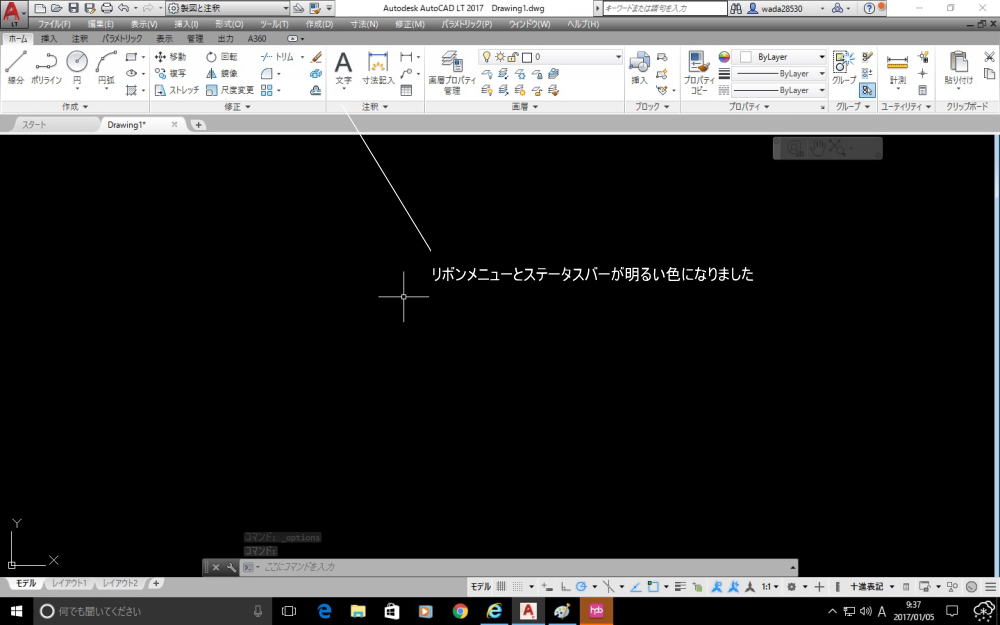This screenshot has height=625, width=1000.
Task: Click the トリム (Trim) tool
Action: point(277,57)
